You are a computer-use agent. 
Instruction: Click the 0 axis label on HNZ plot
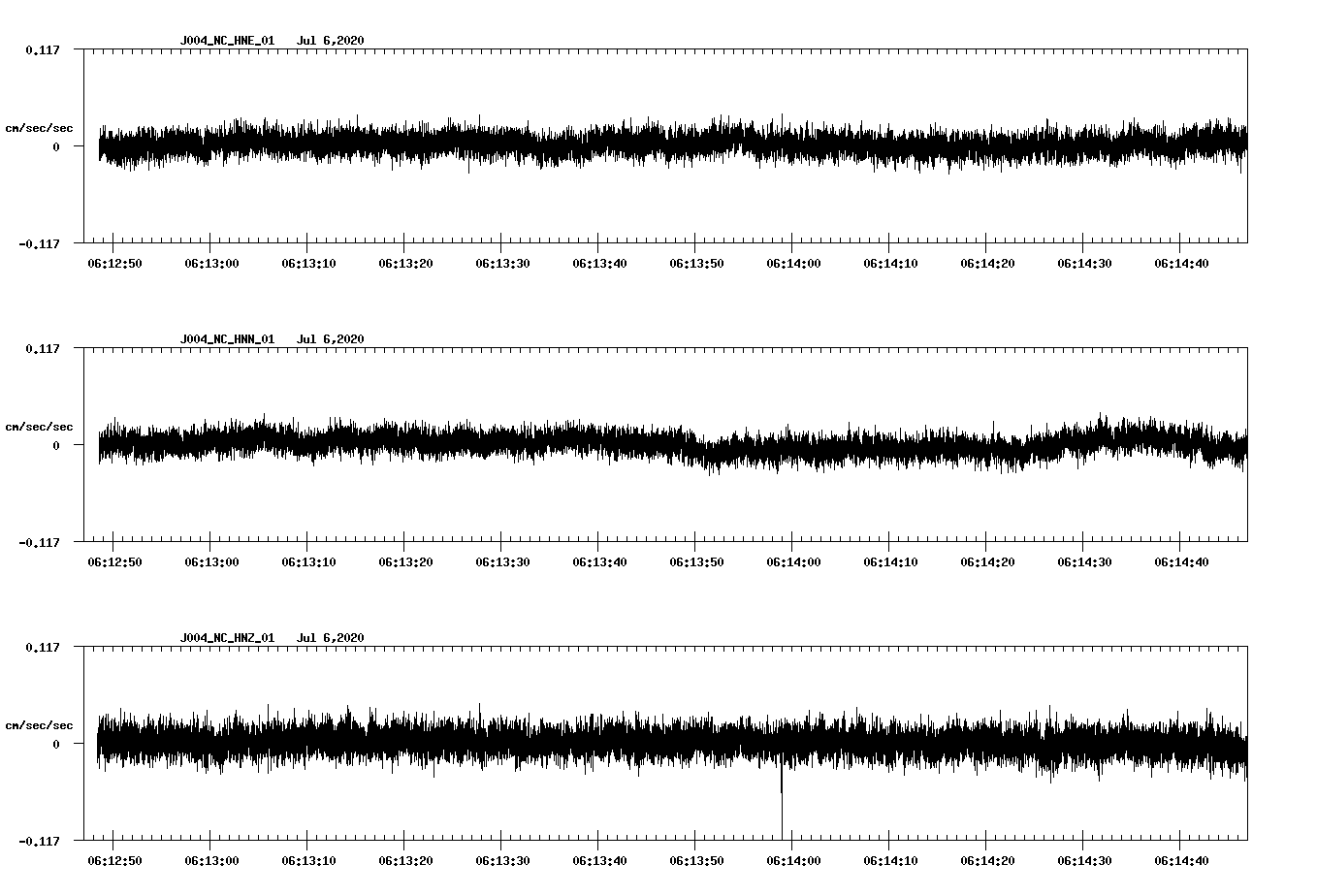pos(56,744)
